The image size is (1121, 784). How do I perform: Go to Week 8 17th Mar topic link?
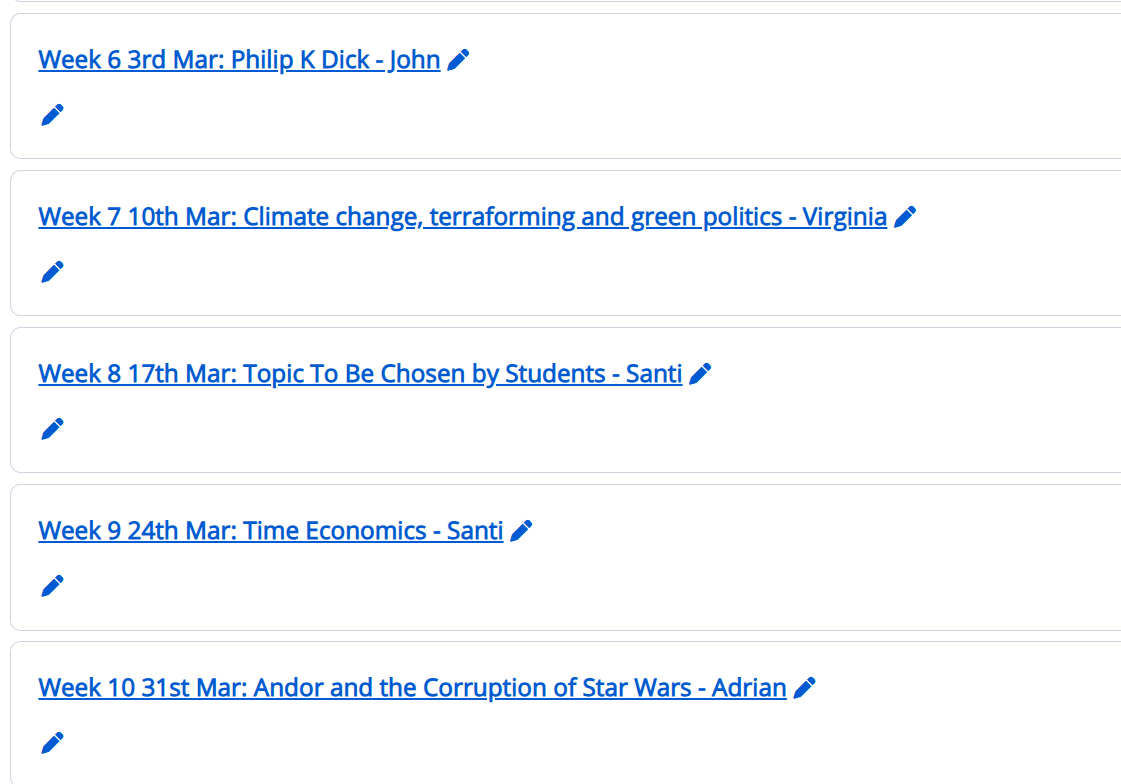[360, 374]
